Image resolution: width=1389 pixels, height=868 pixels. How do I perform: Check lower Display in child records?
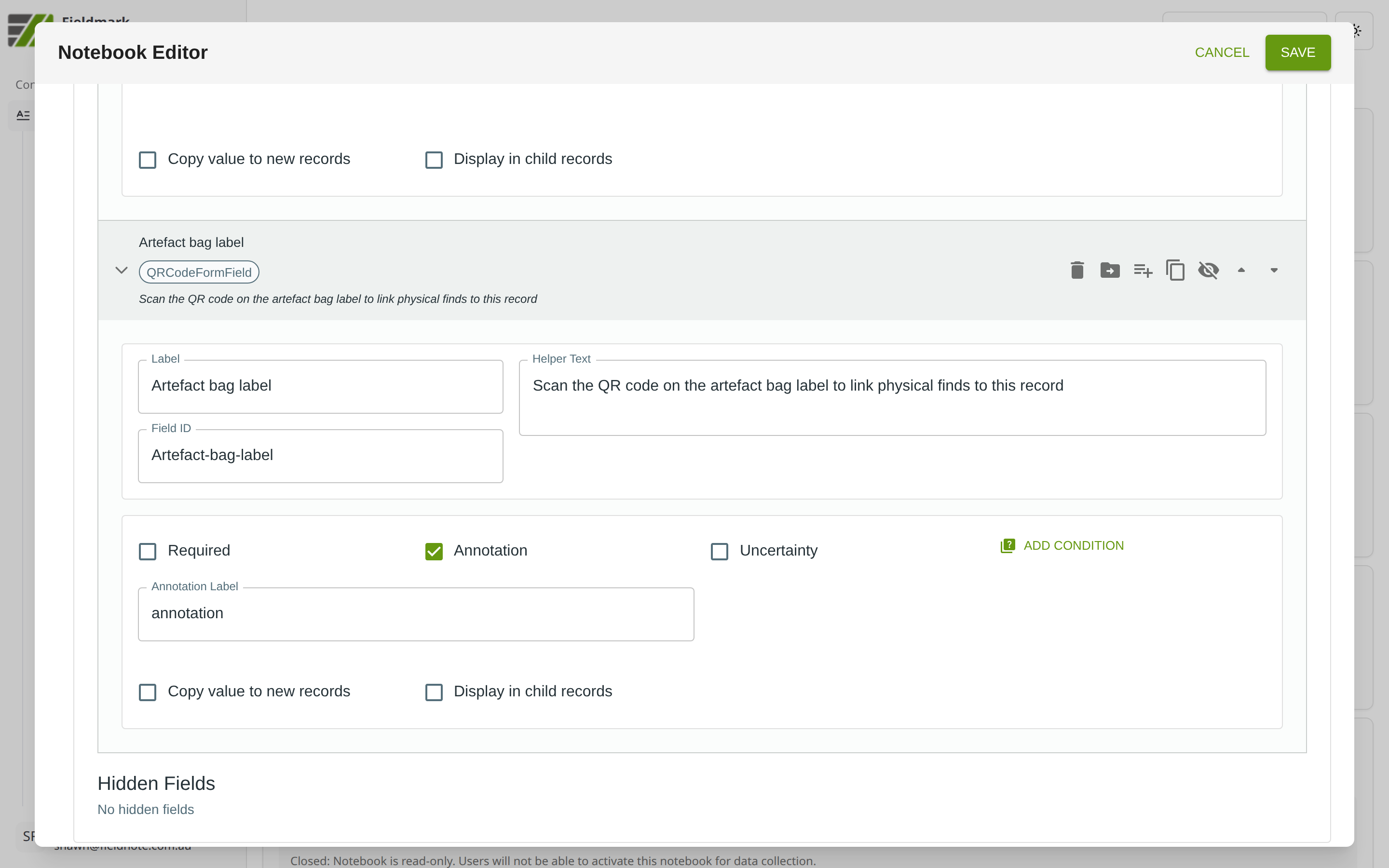[x=434, y=692]
